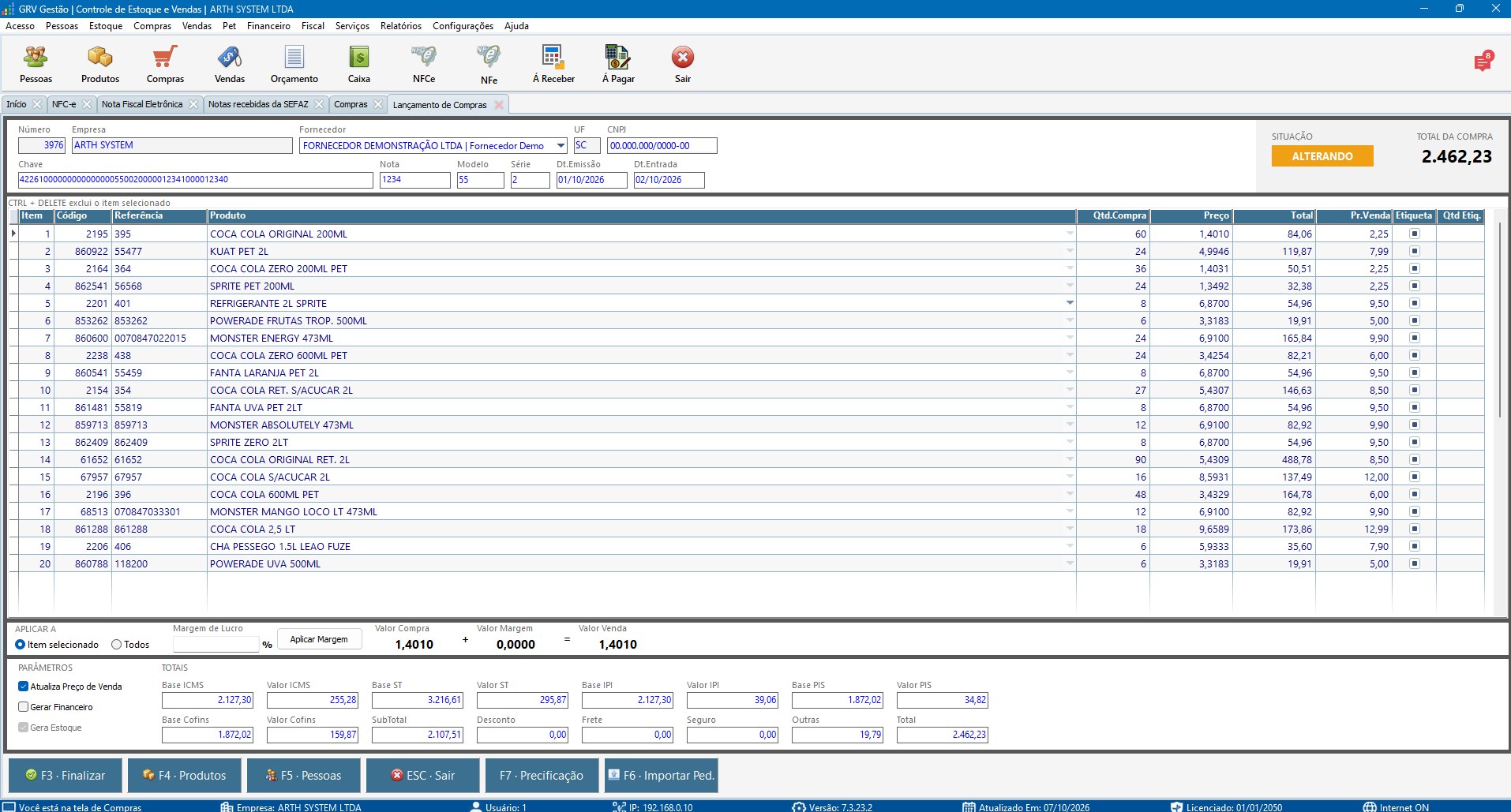Close the Nota Fiscal Eletrônica tab
Screen dimensions: 1511x812
(193, 104)
